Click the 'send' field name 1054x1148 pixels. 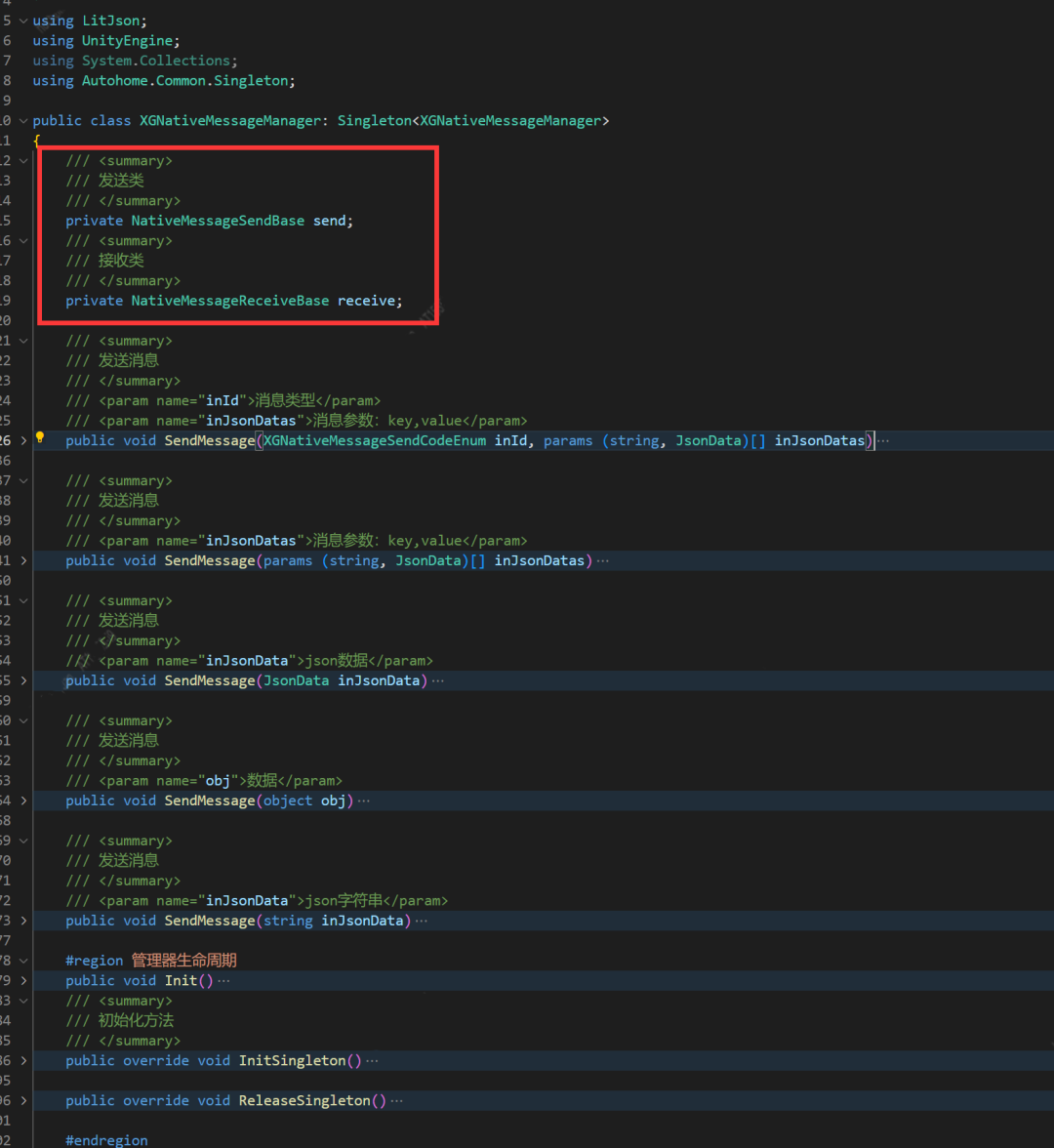click(330, 221)
